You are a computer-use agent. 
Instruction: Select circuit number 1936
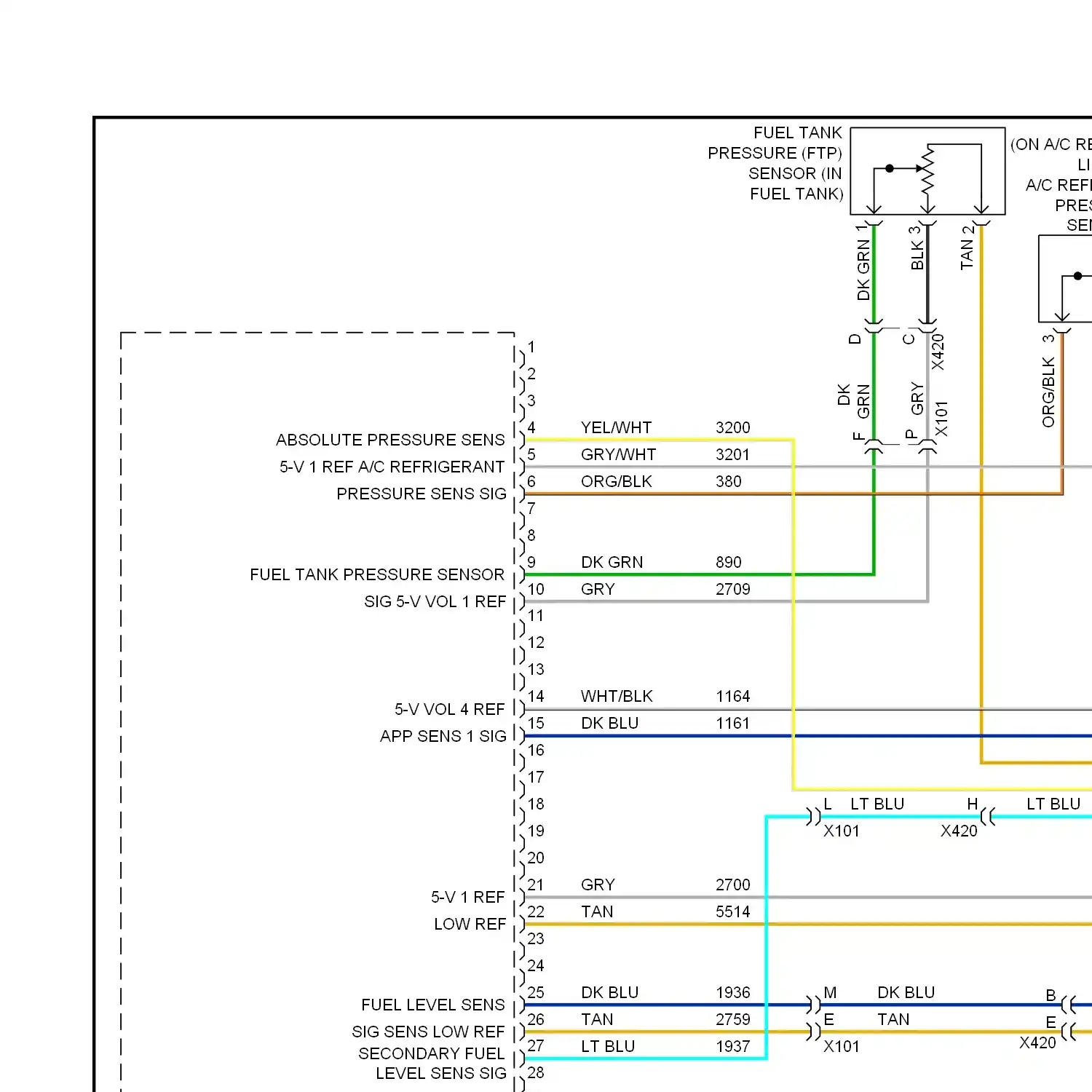[x=732, y=992]
